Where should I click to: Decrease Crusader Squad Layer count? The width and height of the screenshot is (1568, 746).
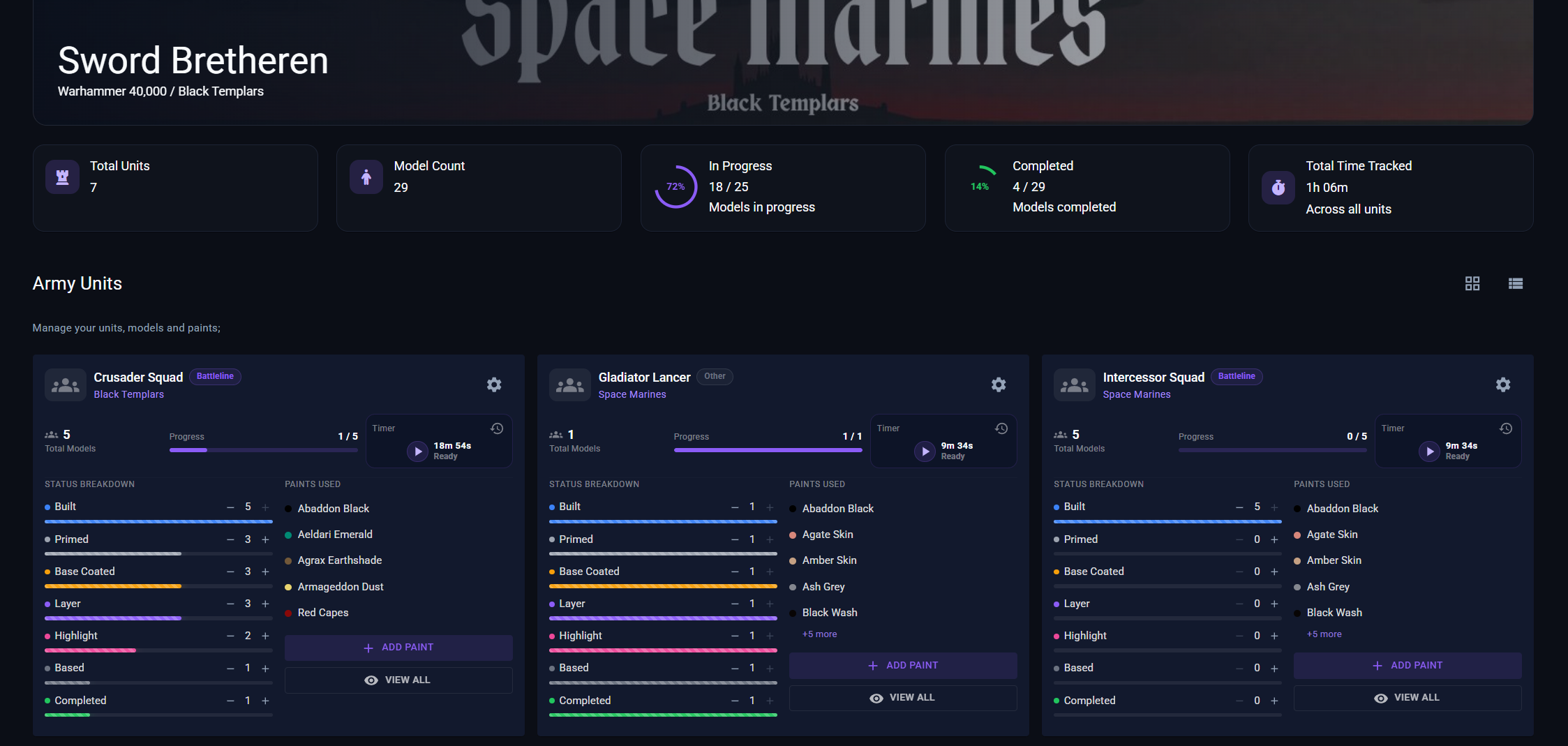(230, 604)
